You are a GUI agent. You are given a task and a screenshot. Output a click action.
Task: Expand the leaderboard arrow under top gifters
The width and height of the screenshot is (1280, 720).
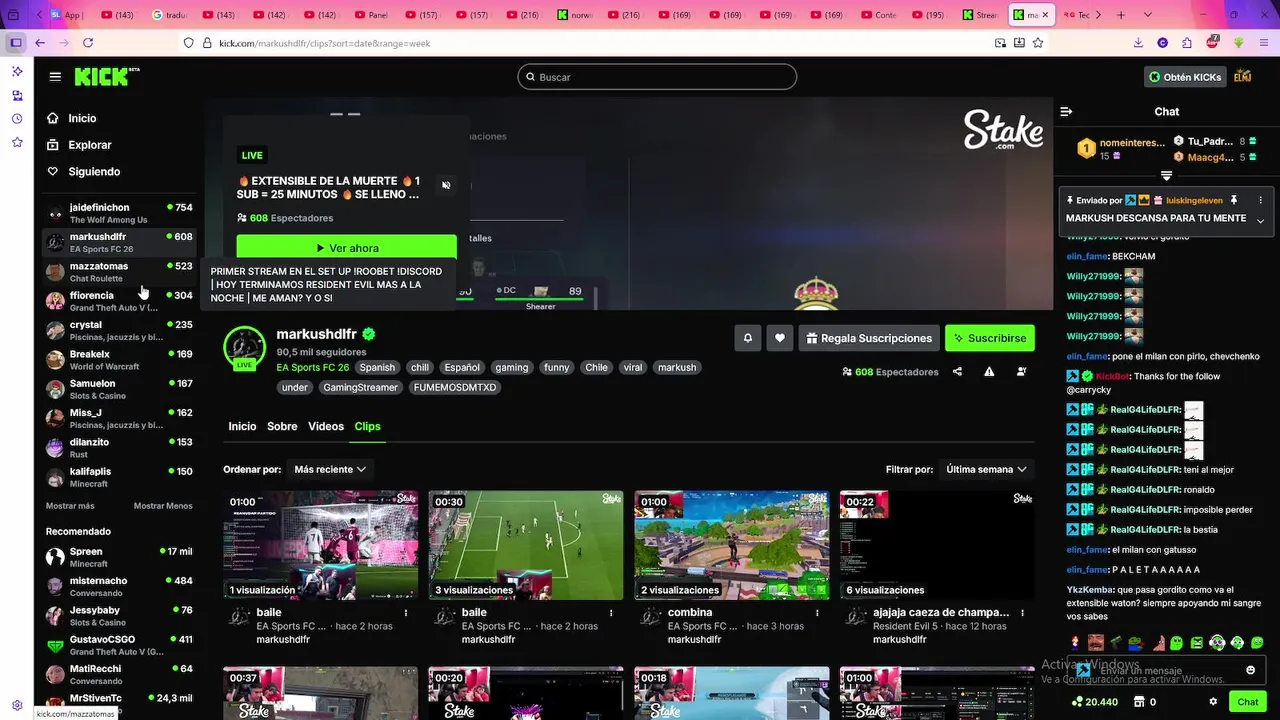[x=1166, y=175]
